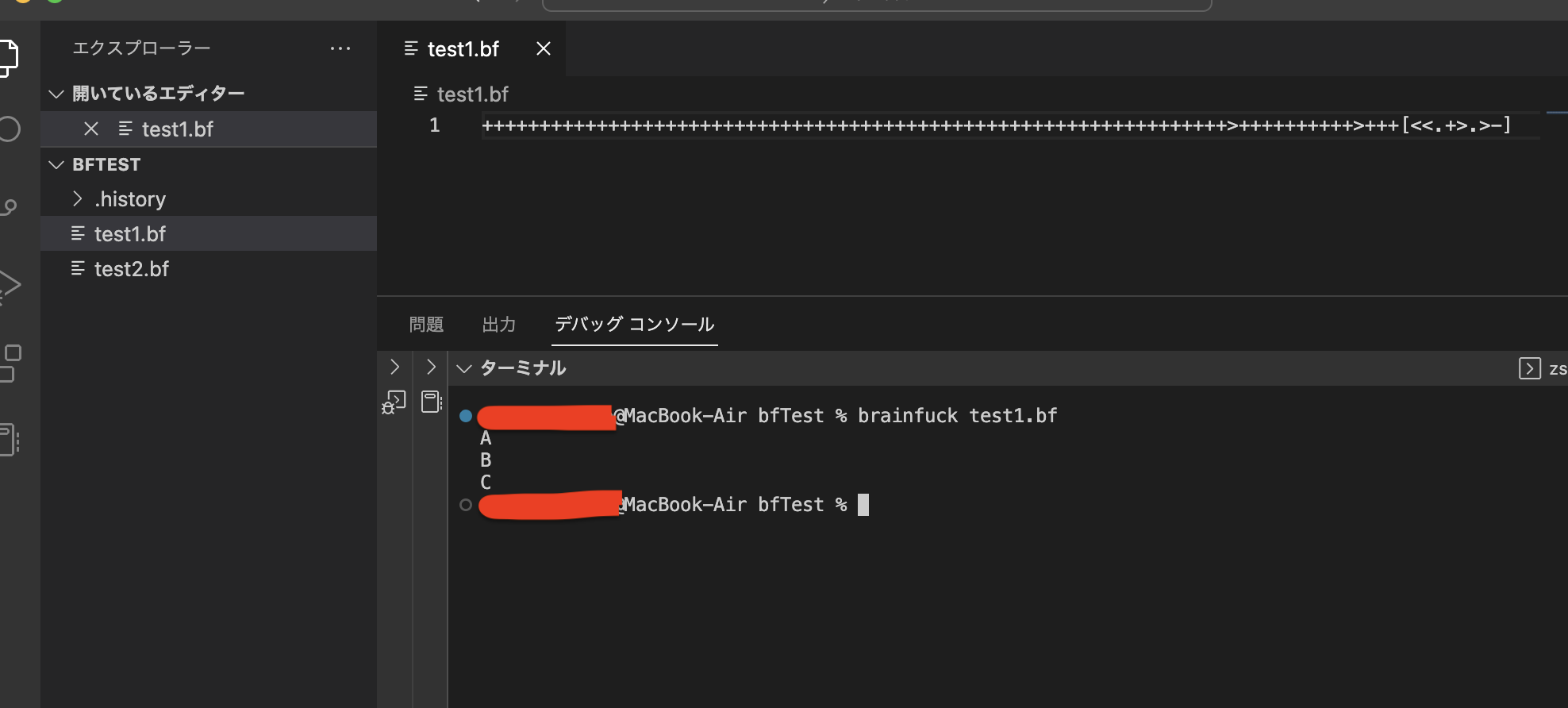Open the Search view in activity bar
Screen dimensions: 1568x708
click(8, 129)
